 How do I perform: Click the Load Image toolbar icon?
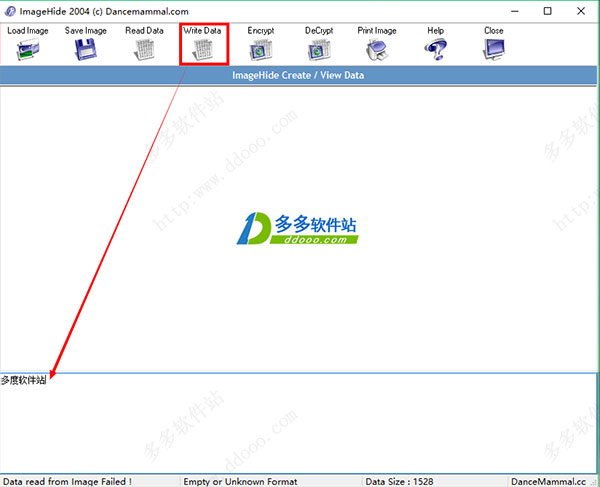pos(28,50)
